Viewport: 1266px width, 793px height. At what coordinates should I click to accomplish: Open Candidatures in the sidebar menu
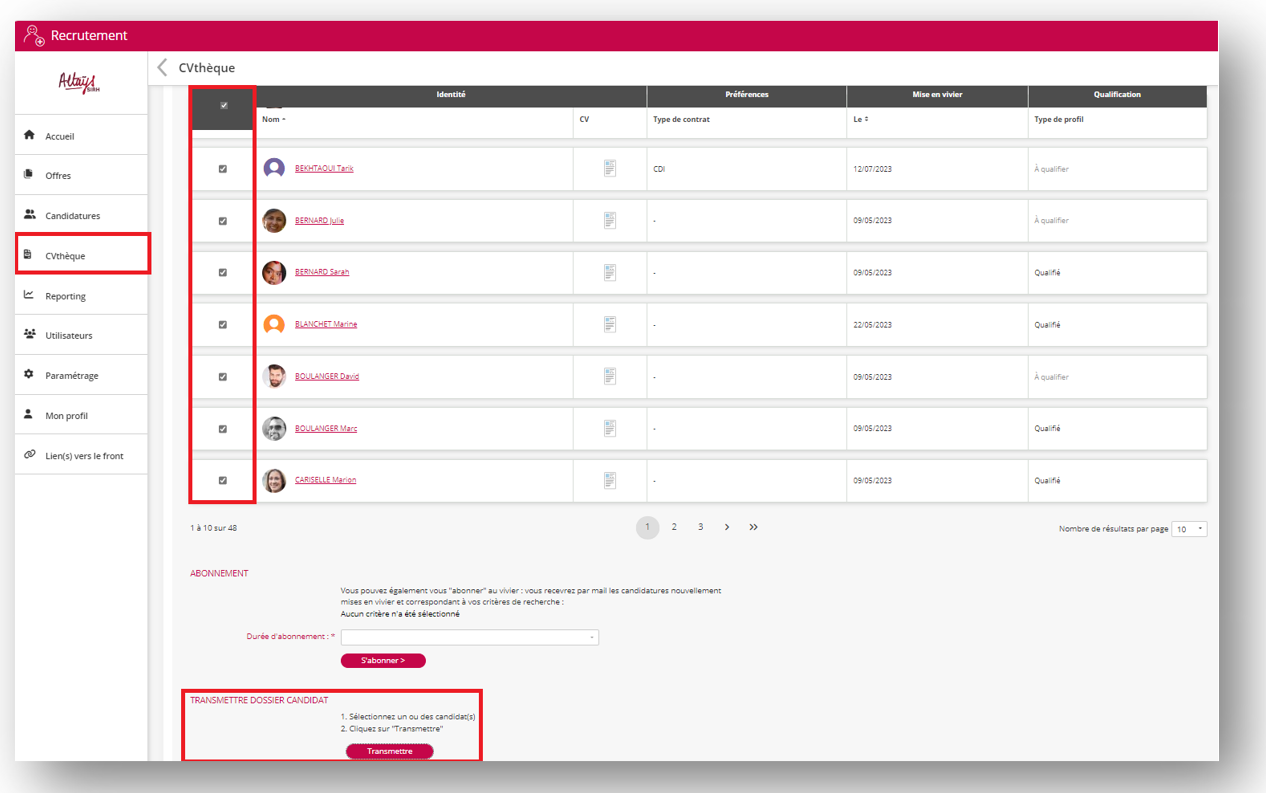click(x=72, y=216)
